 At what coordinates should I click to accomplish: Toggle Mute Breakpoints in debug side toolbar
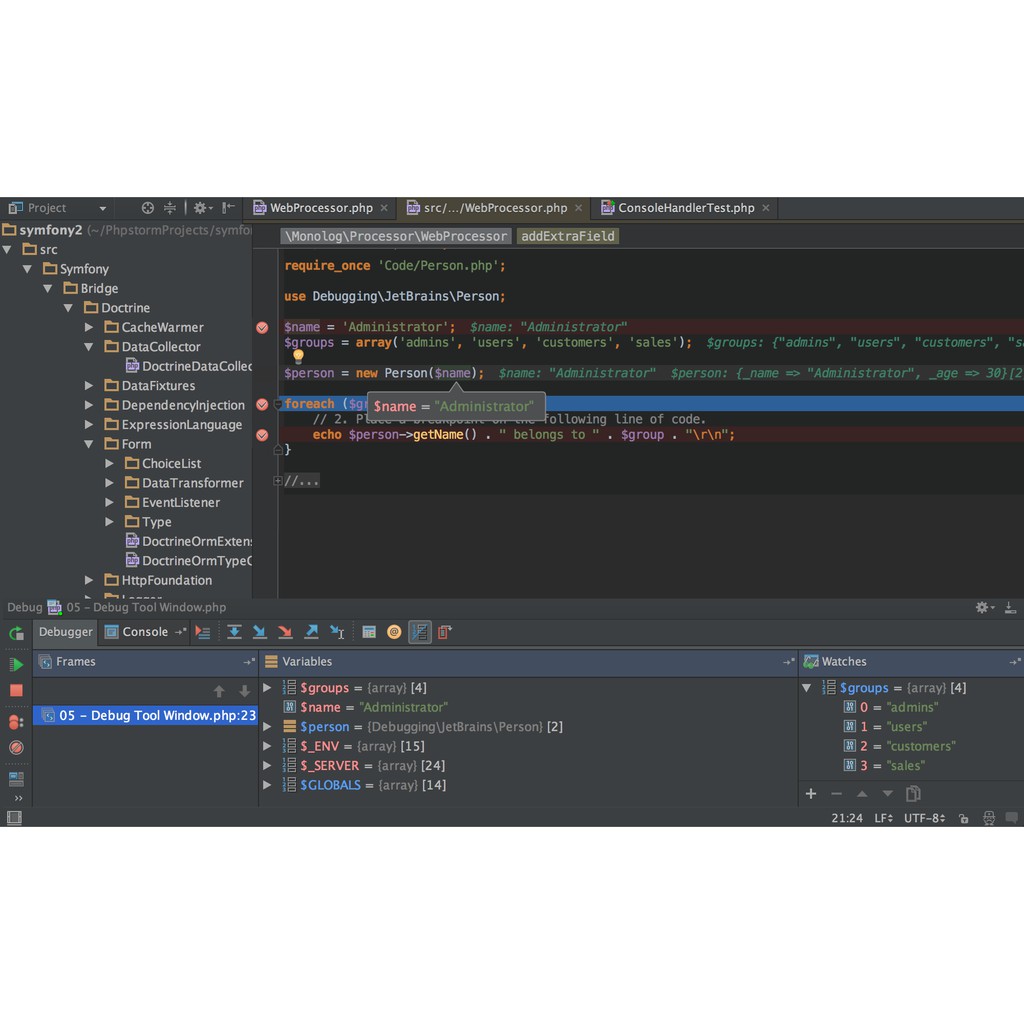(x=16, y=748)
